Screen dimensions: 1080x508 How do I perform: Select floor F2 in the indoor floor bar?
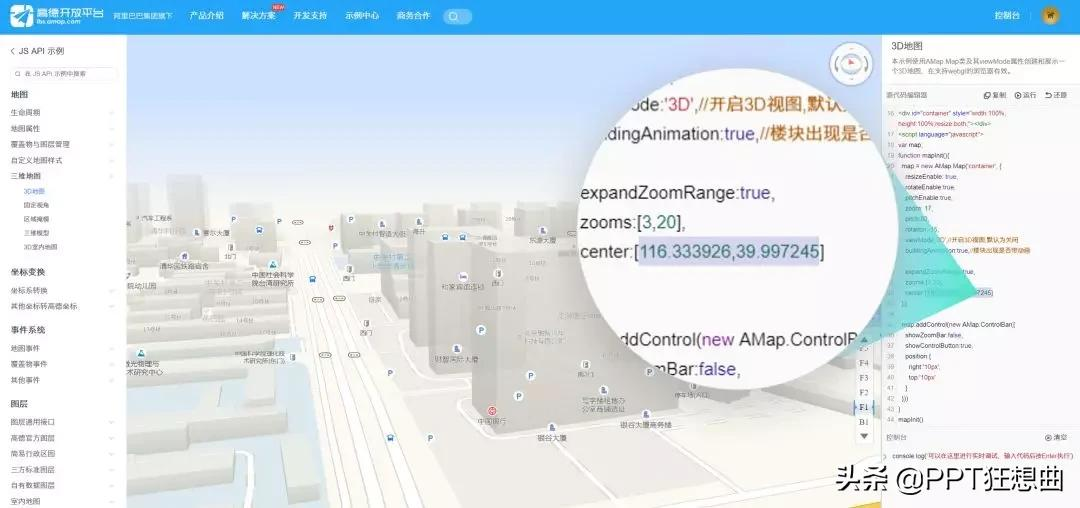[864, 392]
